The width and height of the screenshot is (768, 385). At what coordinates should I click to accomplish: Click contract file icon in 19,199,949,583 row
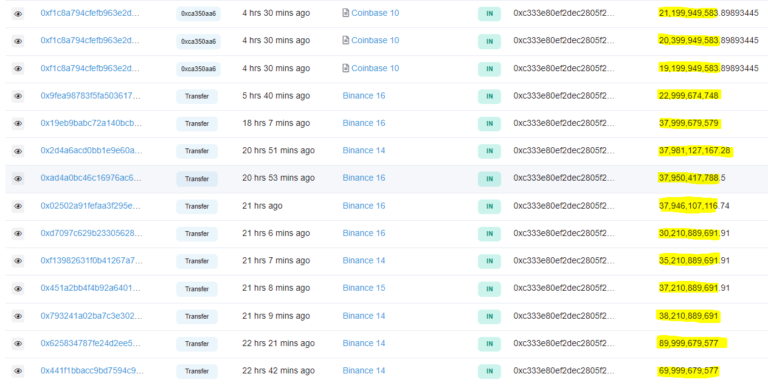click(345, 68)
